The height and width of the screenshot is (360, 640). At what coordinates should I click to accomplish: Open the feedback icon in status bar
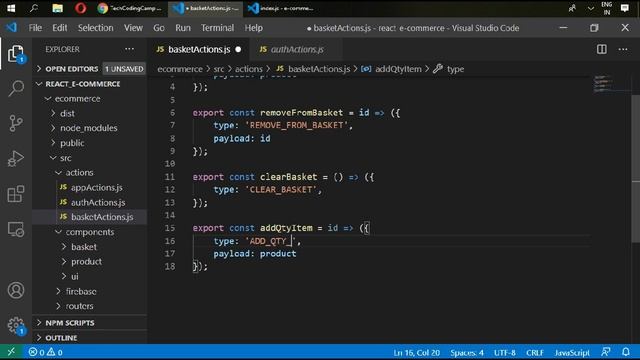(x=606, y=352)
